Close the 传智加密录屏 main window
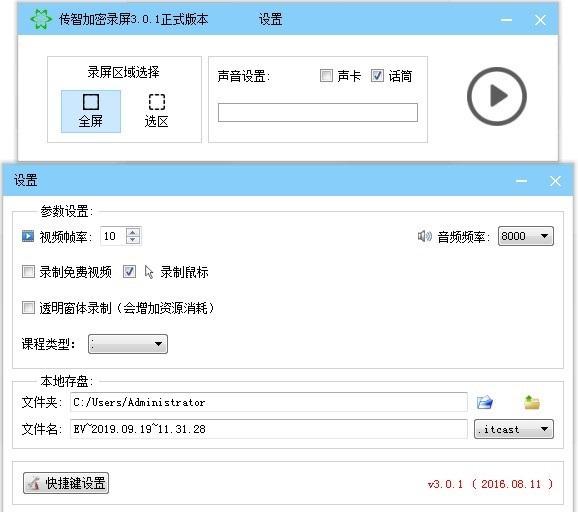Screen dimensions: 578x512 click(540, 20)
